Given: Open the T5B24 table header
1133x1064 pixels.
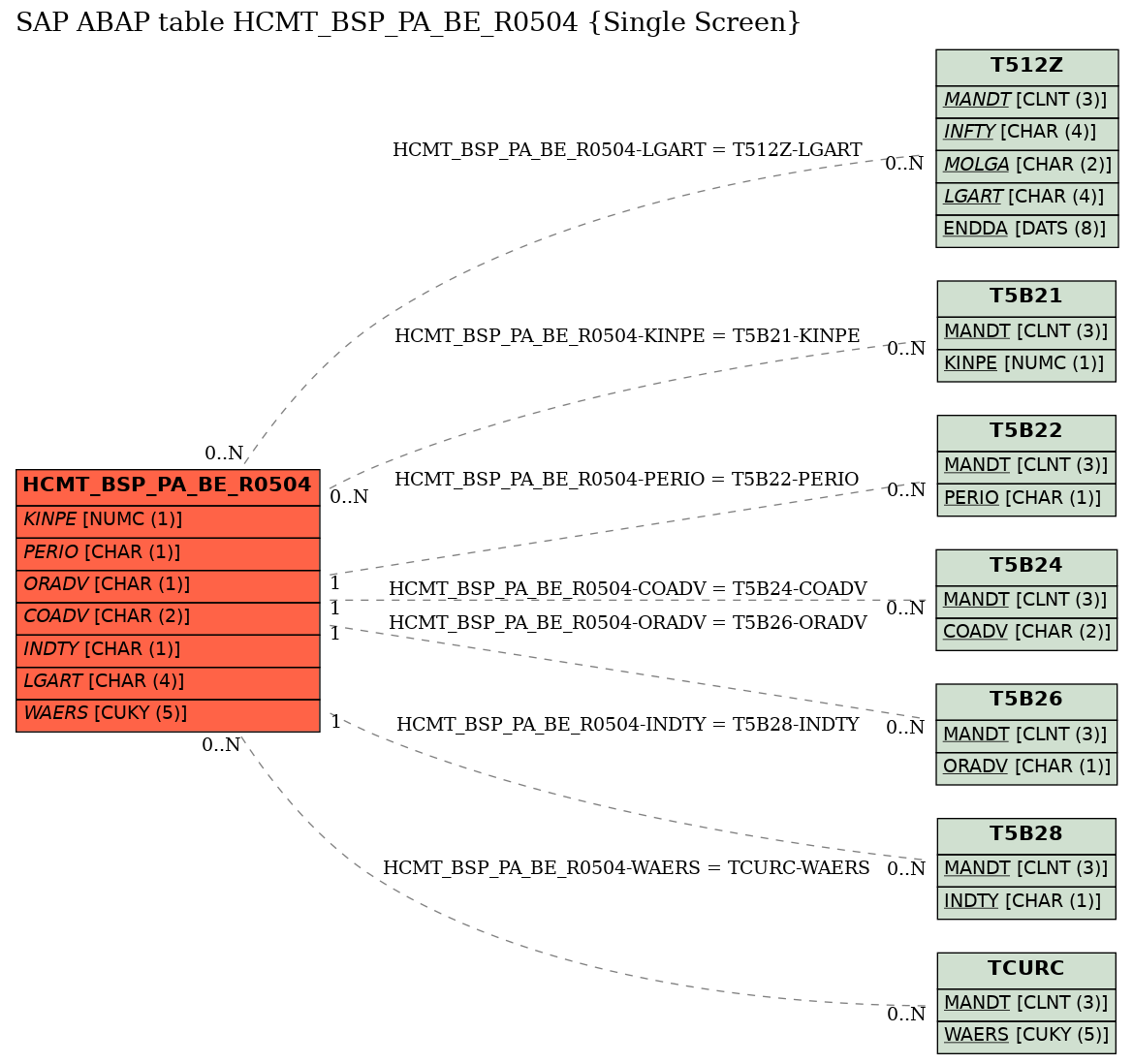Looking at the screenshot, I should tap(1026, 567).
